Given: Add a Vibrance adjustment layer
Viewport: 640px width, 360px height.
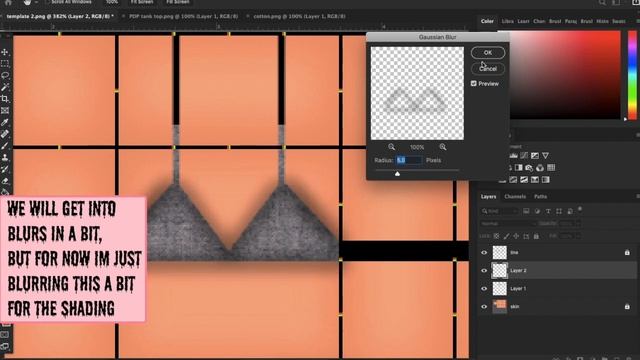Looking at the screenshot, I should (545, 156).
